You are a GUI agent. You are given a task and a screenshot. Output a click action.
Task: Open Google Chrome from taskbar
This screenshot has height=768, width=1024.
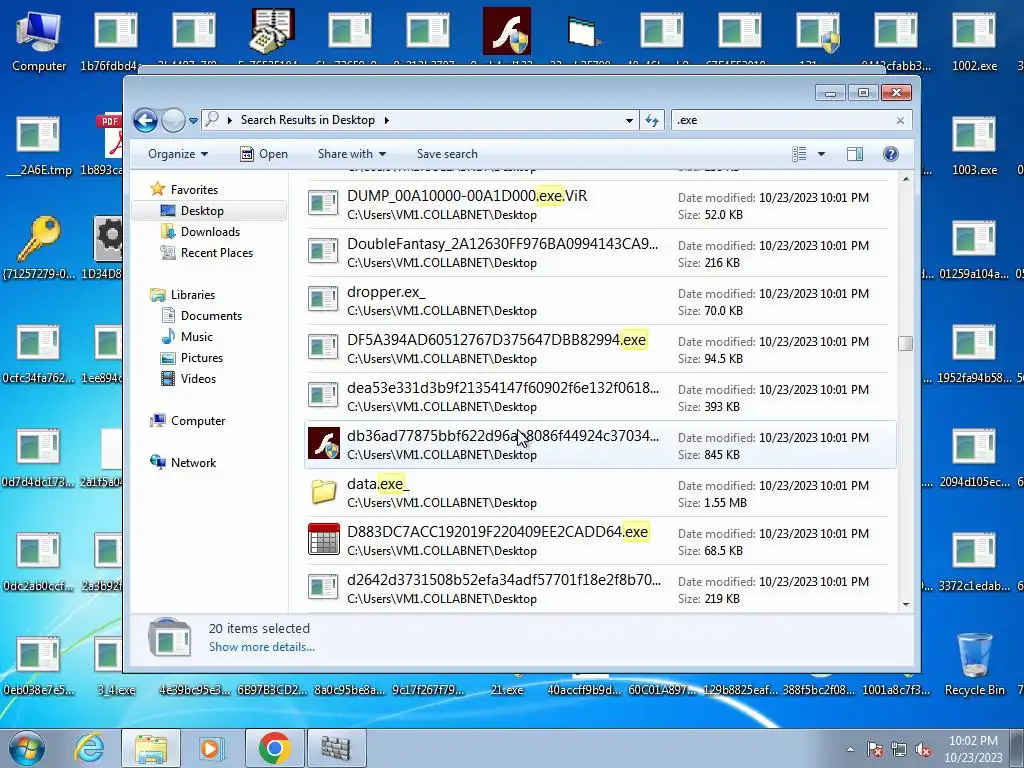point(274,748)
